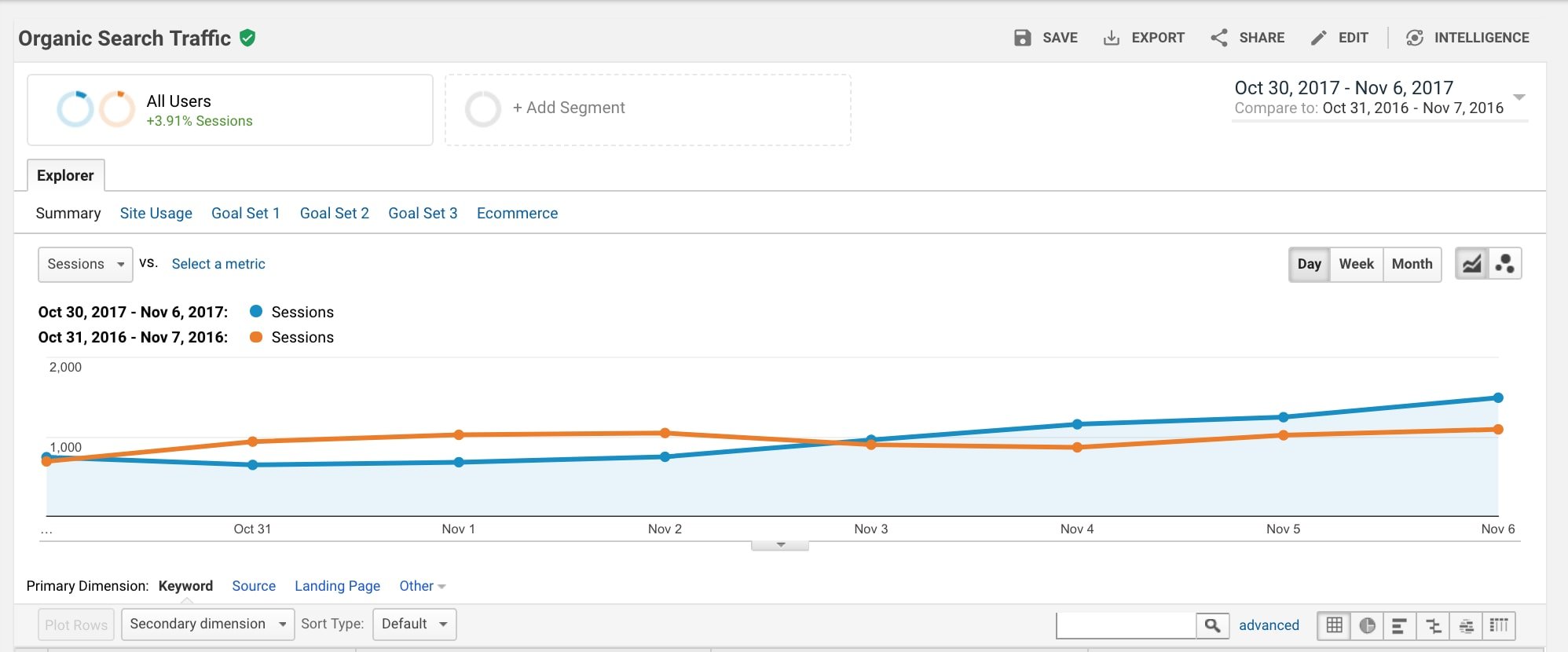Open the date range picker arrow

coord(1519,97)
